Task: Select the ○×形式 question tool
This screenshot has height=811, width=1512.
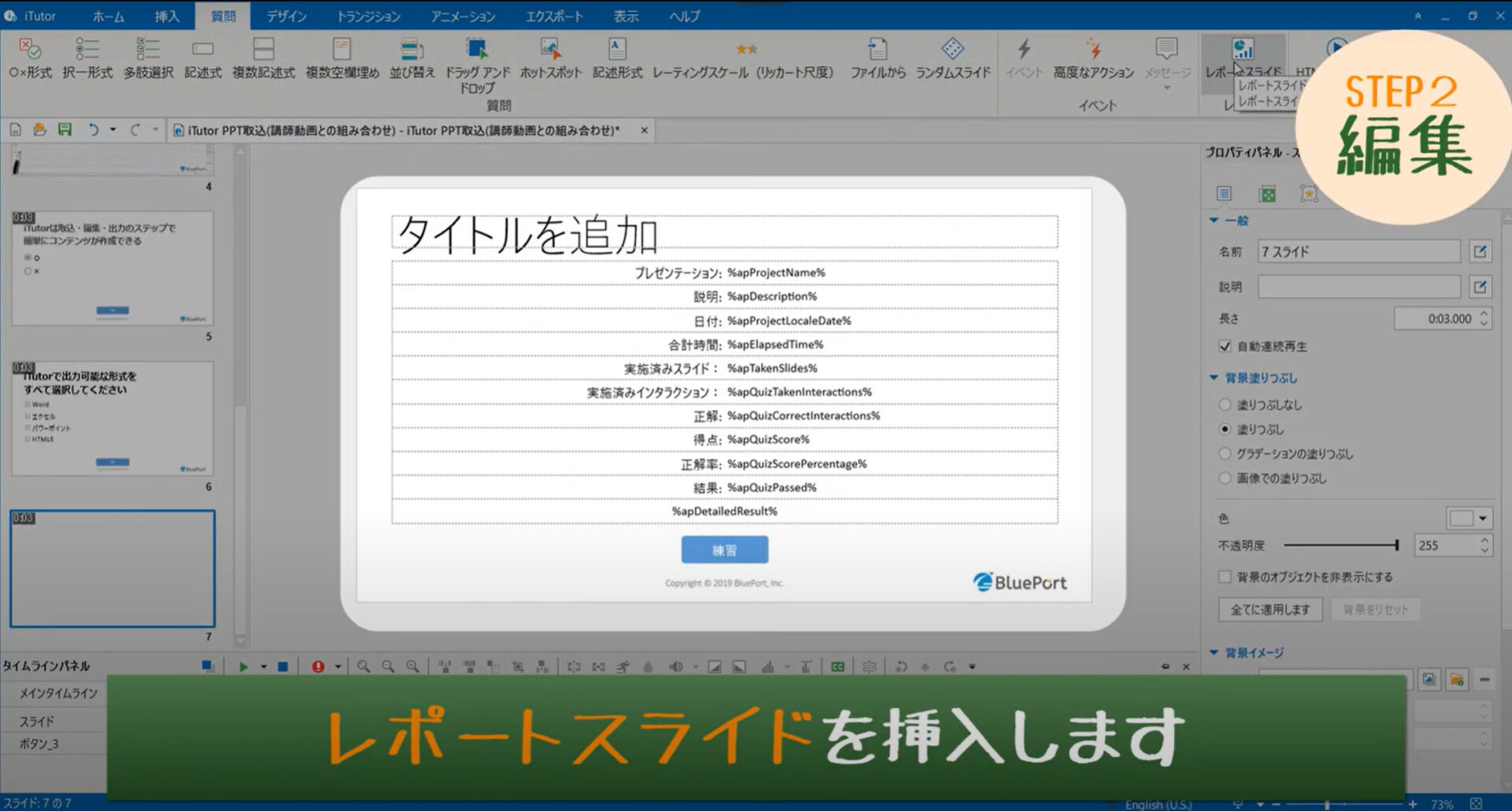Action: point(30,57)
